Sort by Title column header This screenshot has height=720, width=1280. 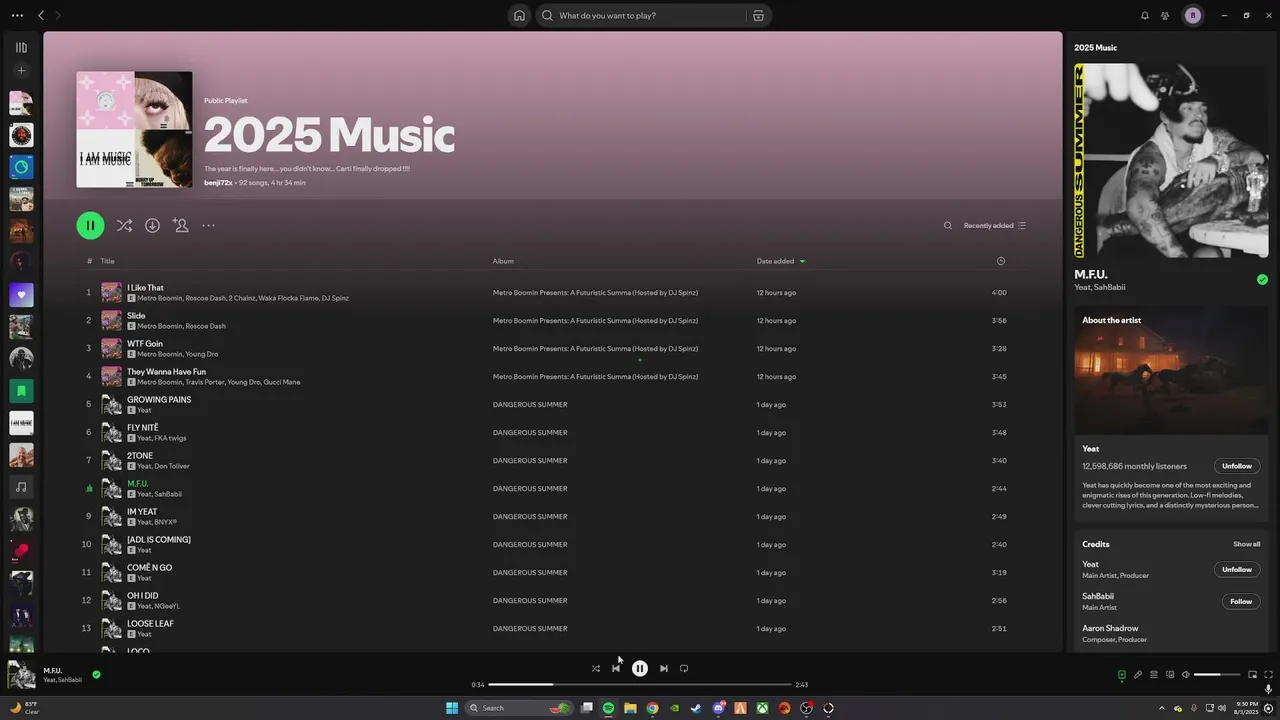[x=107, y=261]
